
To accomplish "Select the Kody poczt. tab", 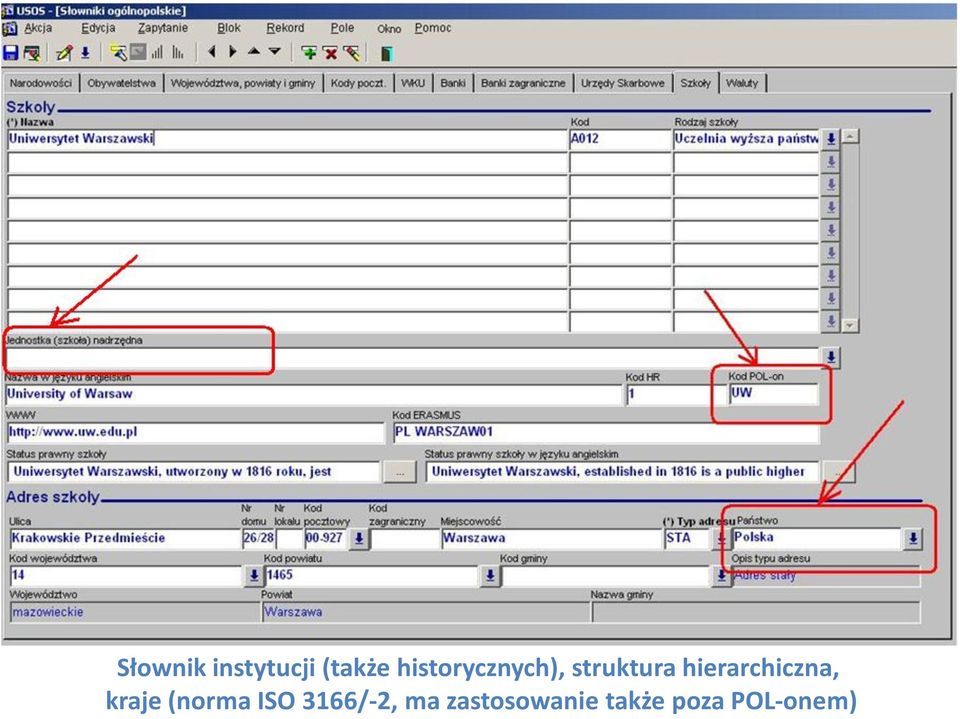I will [359, 83].
